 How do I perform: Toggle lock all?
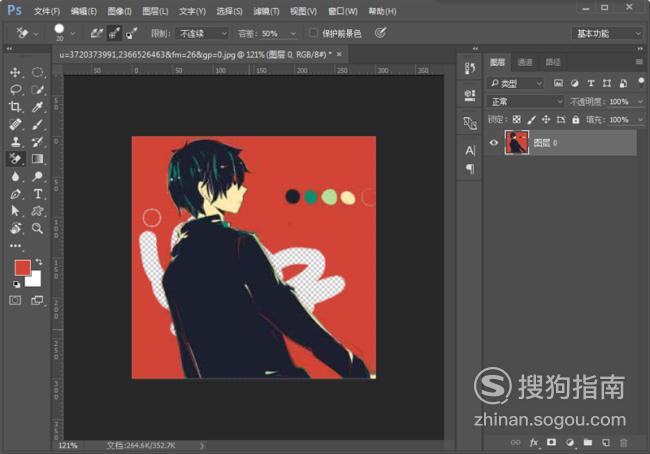[x=576, y=120]
